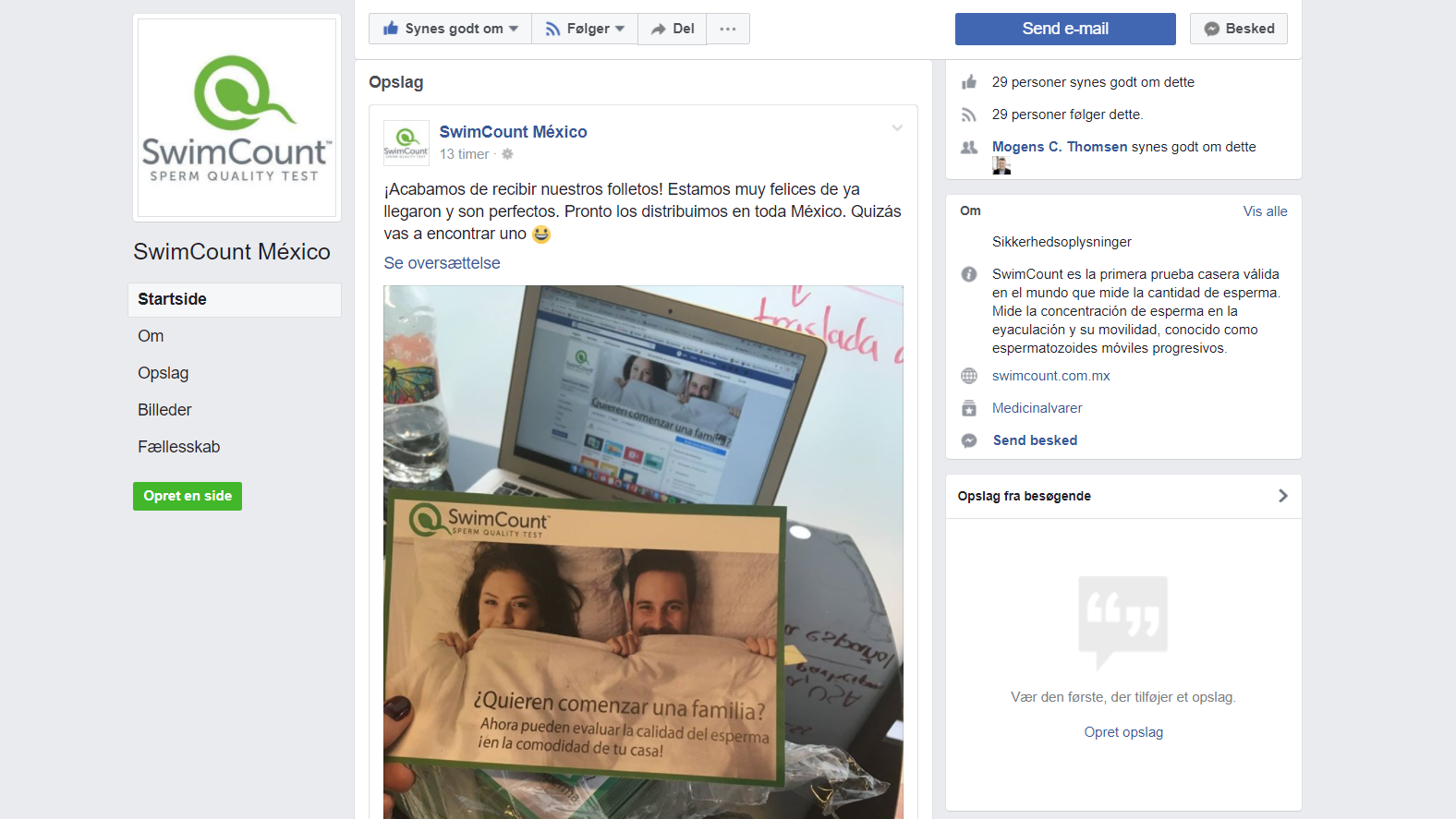Click the SwimCount México page title
This screenshot has height=819, width=1456.
pos(232,252)
